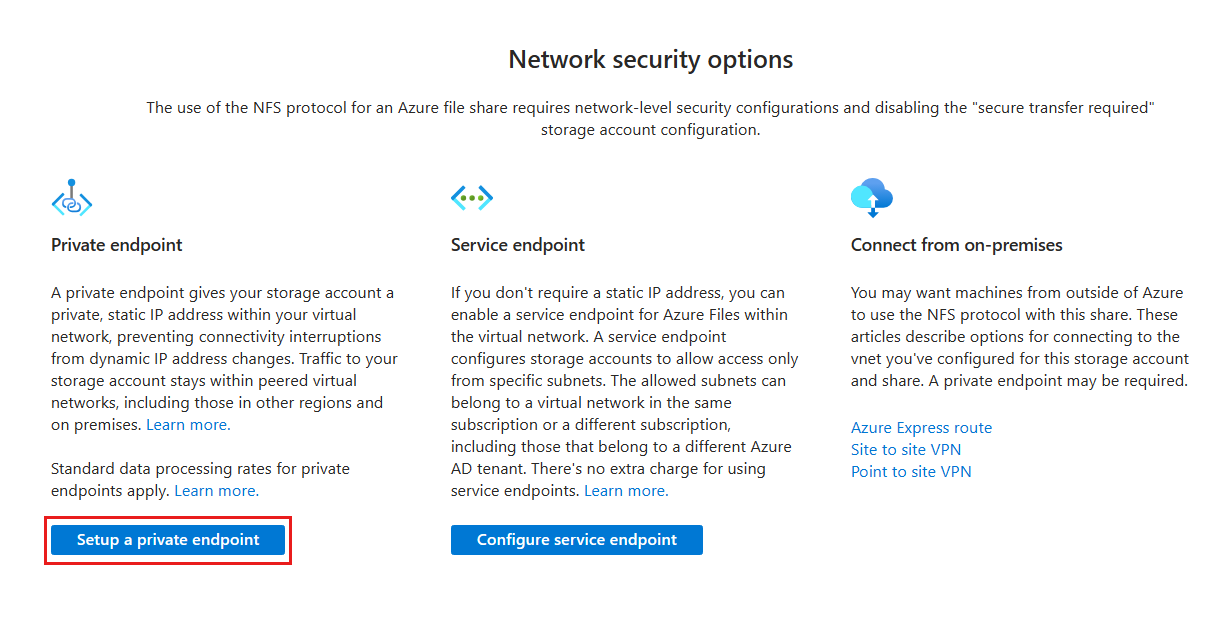Viewport: 1211px width, 617px height.
Task: Click Learn more in the Private endpoint description
Action: (187, 424)
